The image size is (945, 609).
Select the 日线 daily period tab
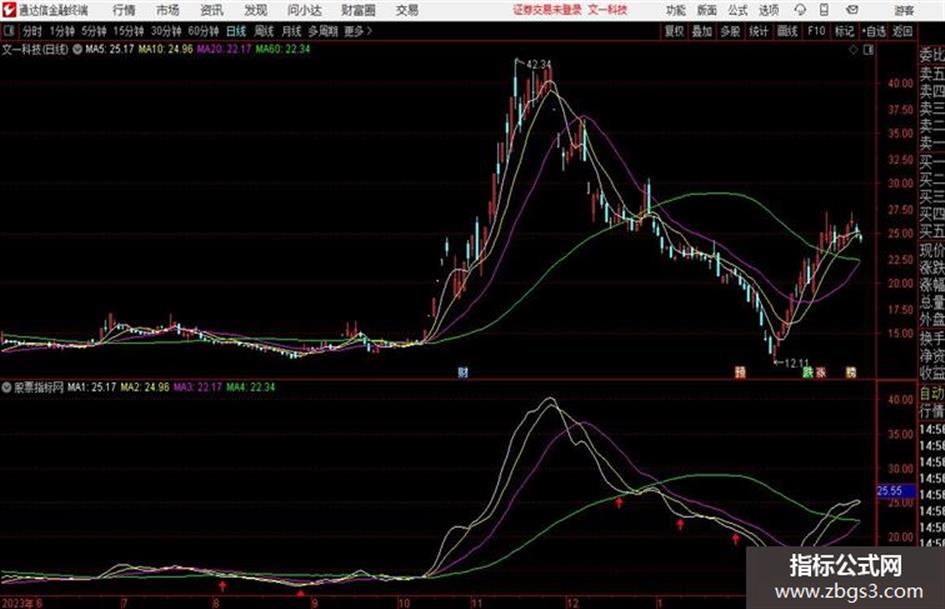(x=236, y=31)
